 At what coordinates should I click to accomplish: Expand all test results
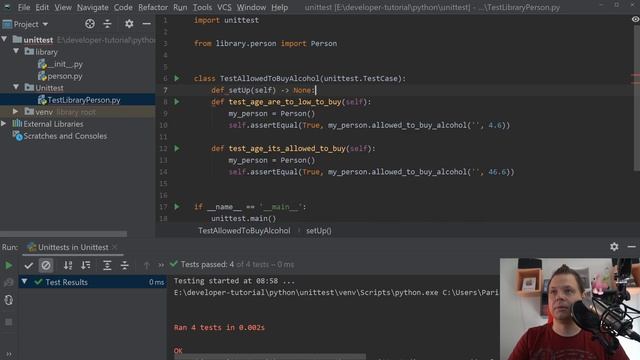[x=107, y=266]
